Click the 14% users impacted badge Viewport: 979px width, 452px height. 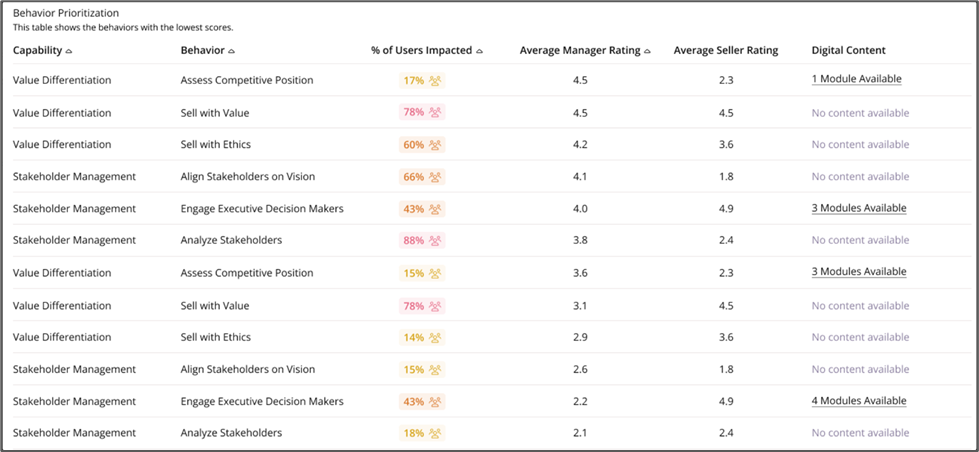click(422, 337)
